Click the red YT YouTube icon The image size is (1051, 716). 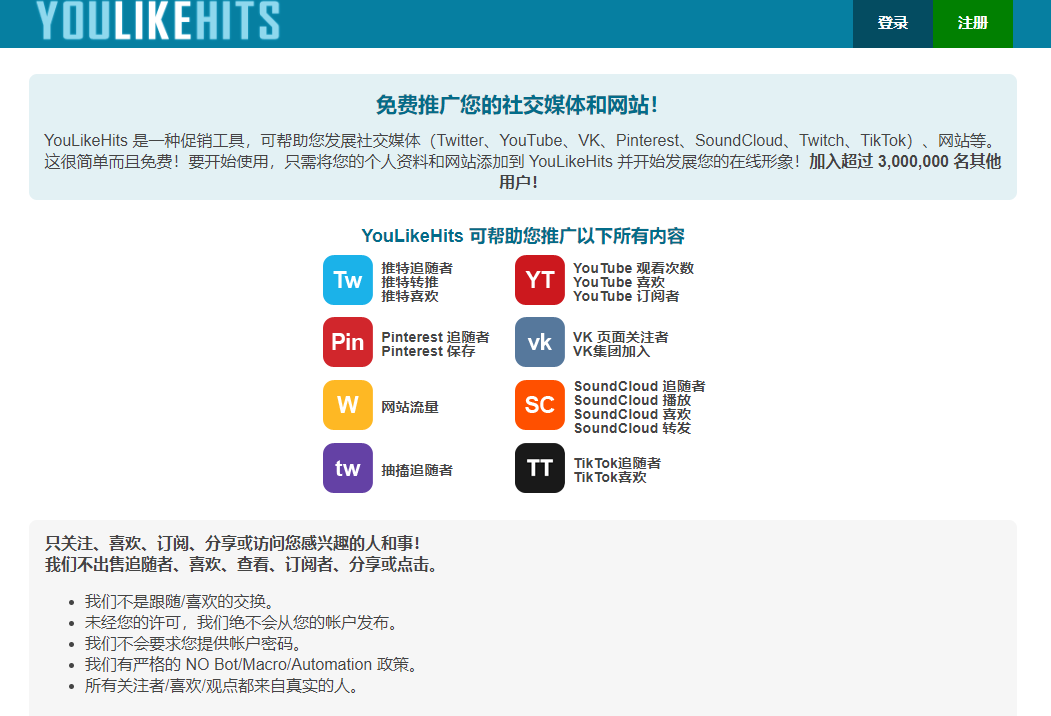(539, 280)
